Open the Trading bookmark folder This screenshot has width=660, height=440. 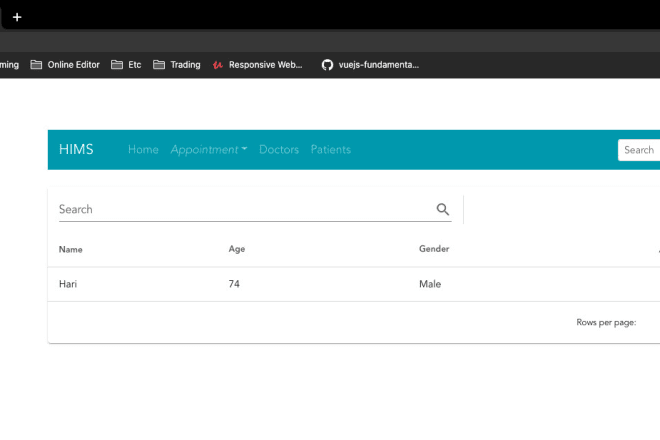pyautogui.click(x=176, y=65)
